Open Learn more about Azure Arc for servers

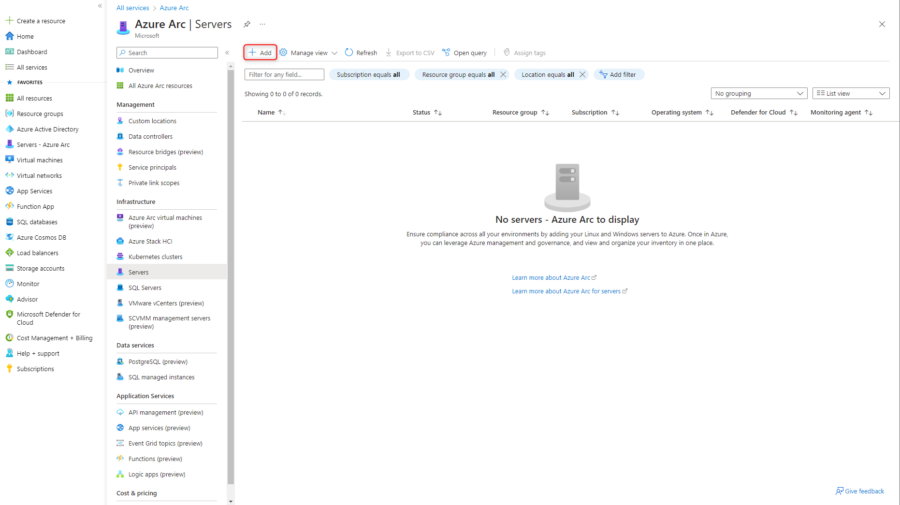click(x=569, y=292)
